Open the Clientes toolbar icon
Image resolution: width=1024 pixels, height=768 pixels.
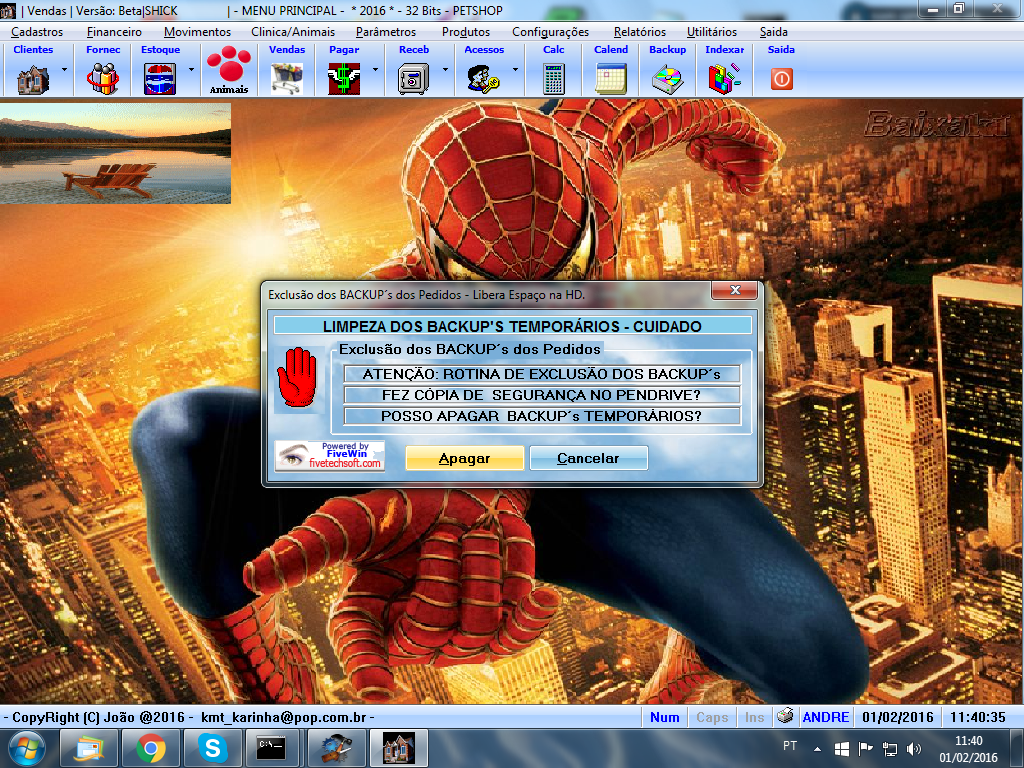point(33,77)
